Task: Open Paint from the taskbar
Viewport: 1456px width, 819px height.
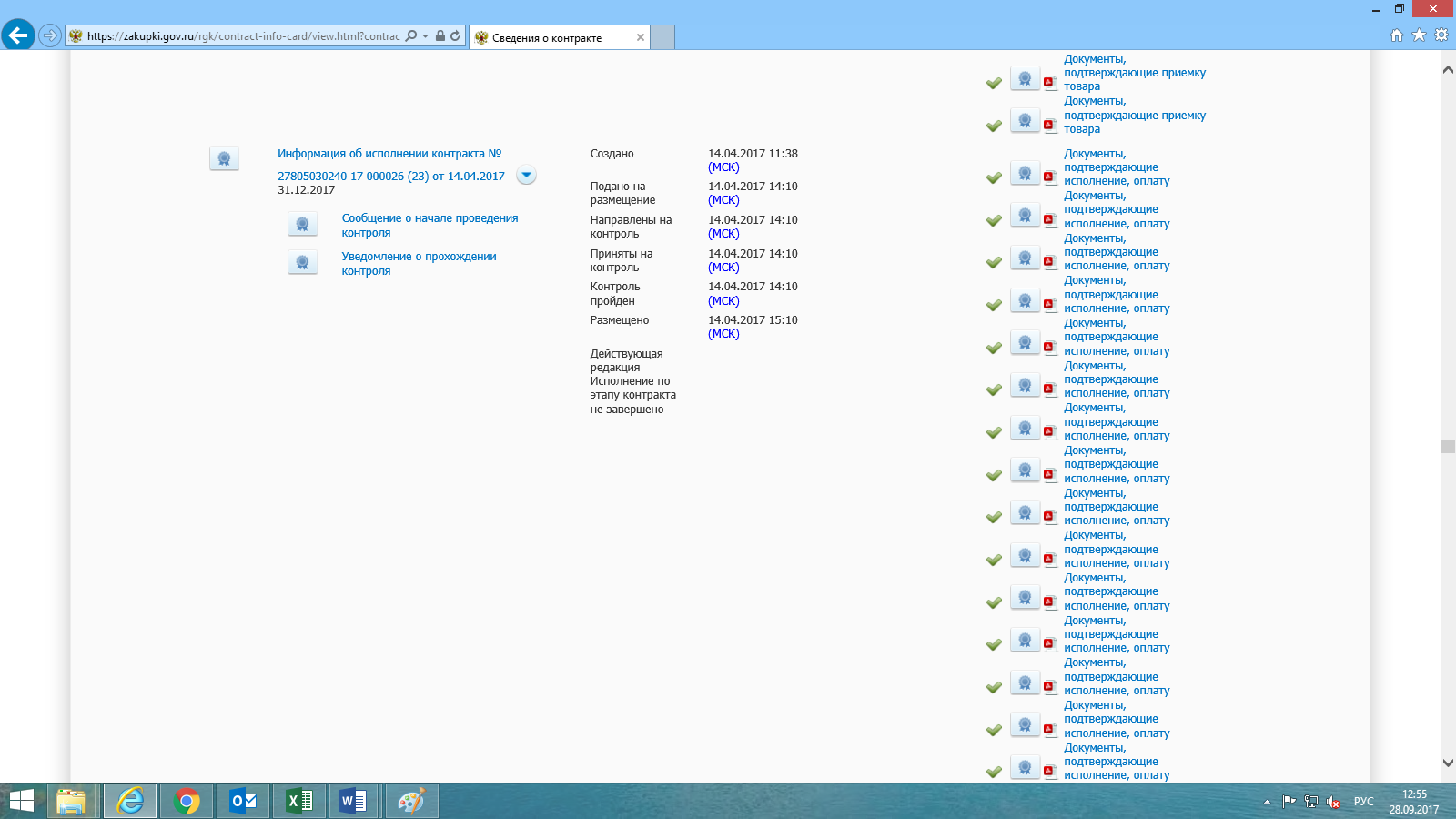Action: coord(411,801)
